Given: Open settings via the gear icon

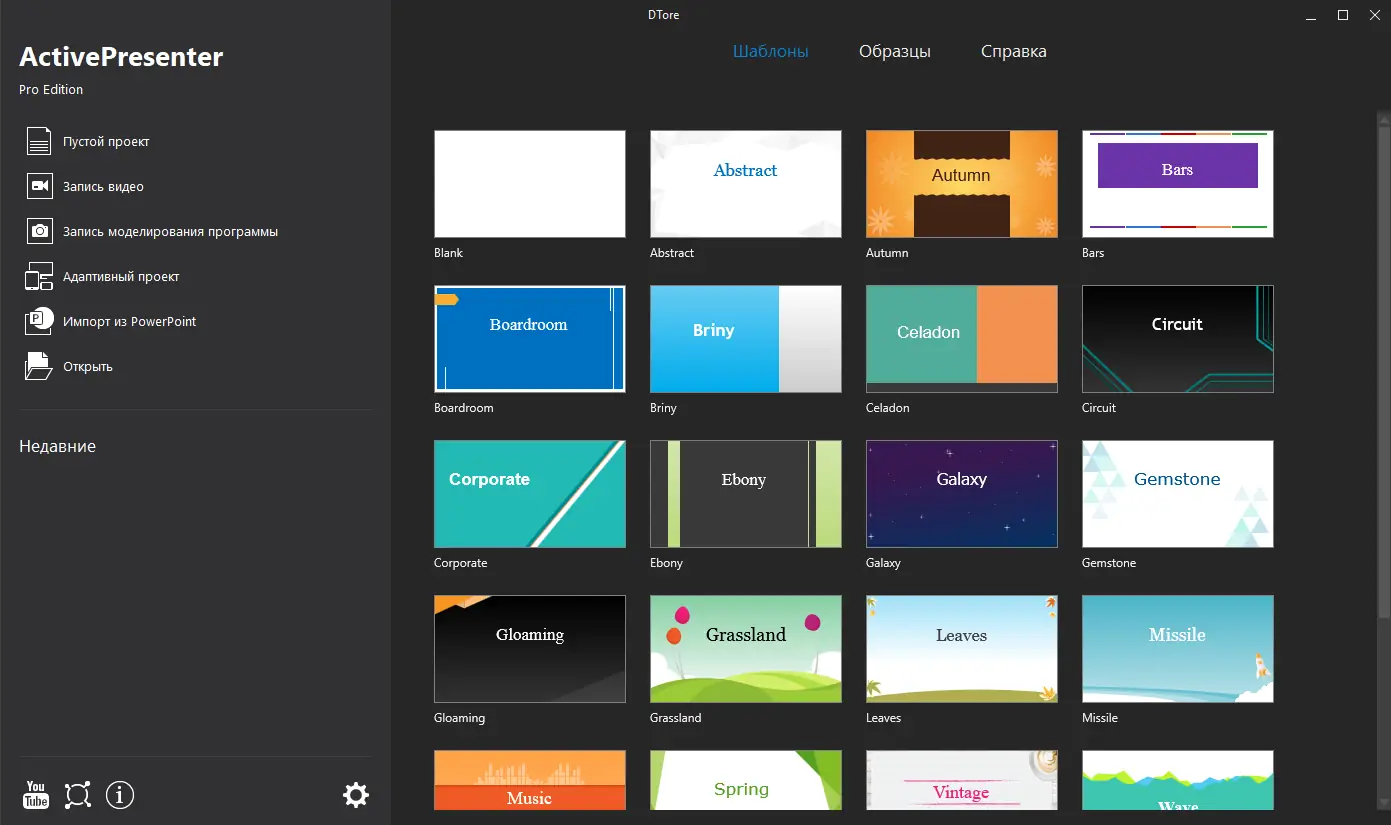Looking at the screenshot, I should 356,795.
